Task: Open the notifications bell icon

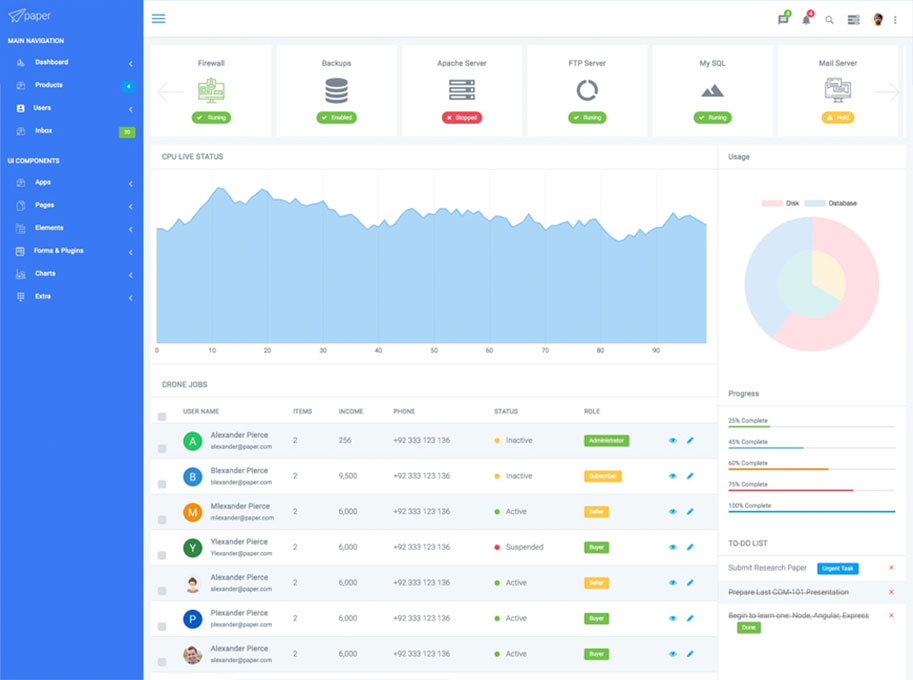Action: (806, 20)
